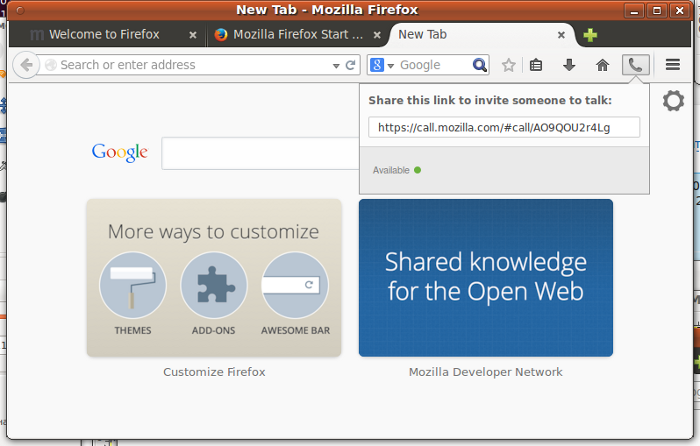Image resolution: width=700 pixels, height=446 pixels.
Task: Change the Available status in call panel
Action: pos(397,170)
